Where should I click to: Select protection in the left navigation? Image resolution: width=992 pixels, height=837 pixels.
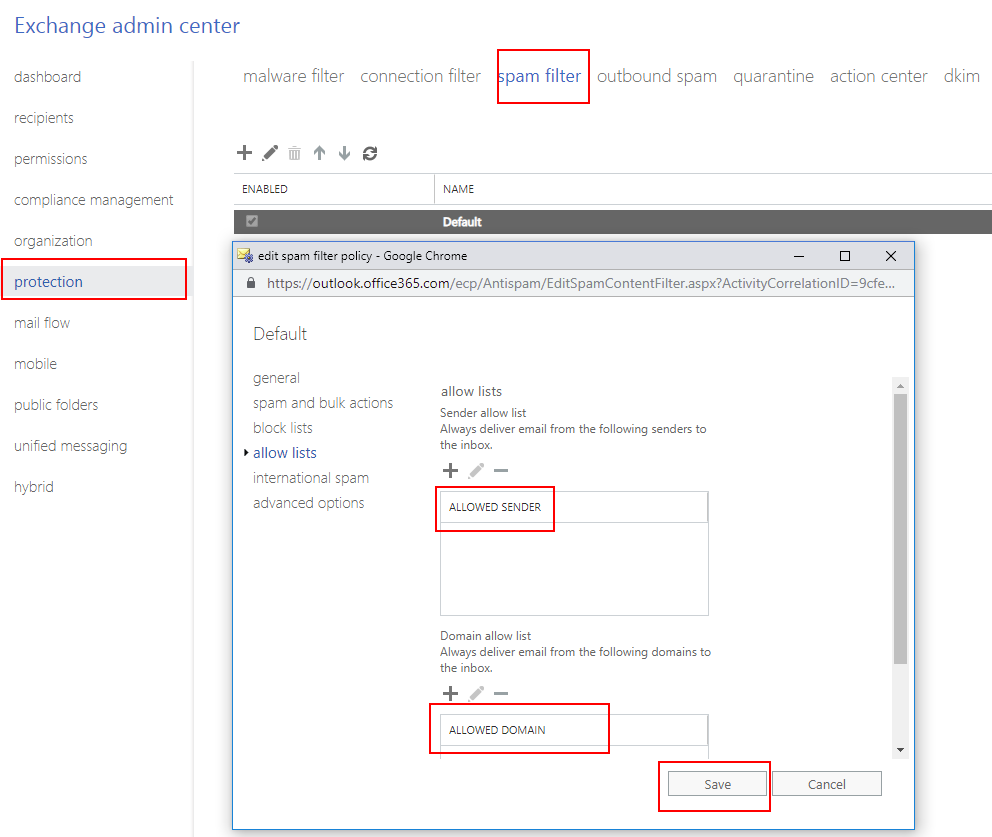click(95, 282)
